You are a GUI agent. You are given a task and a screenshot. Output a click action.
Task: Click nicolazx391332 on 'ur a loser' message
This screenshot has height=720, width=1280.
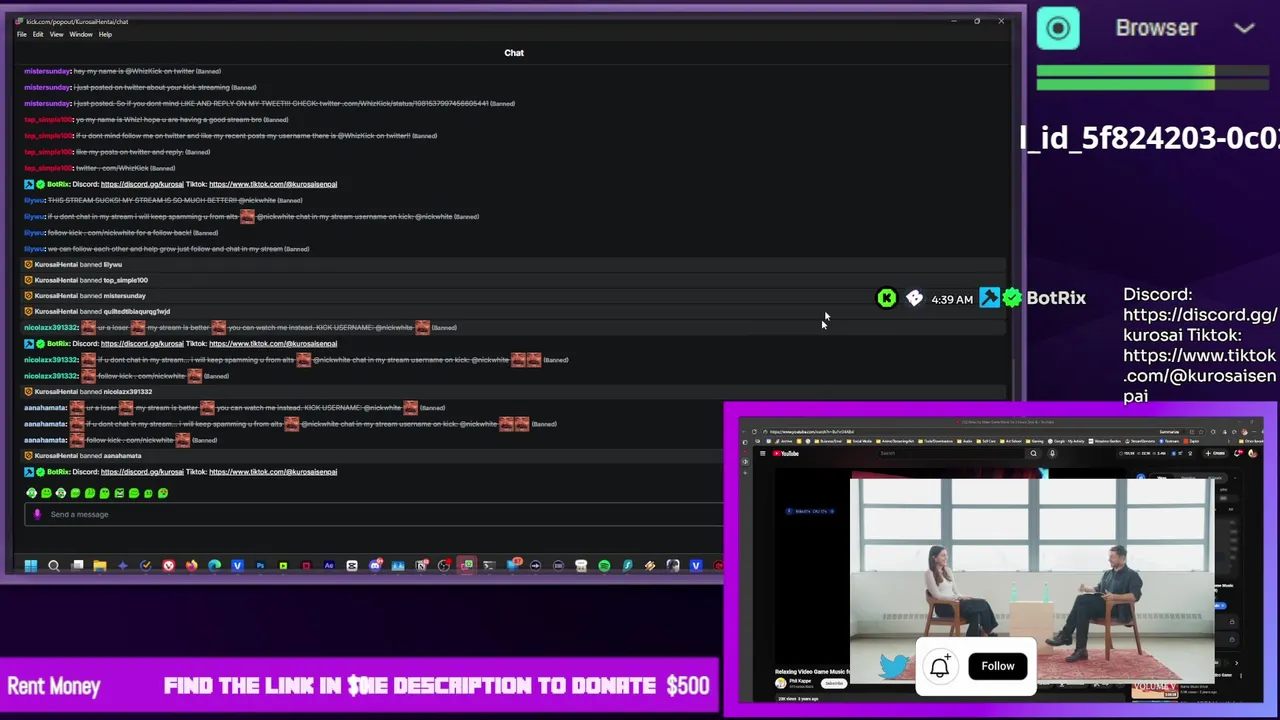tap(50, 328)
